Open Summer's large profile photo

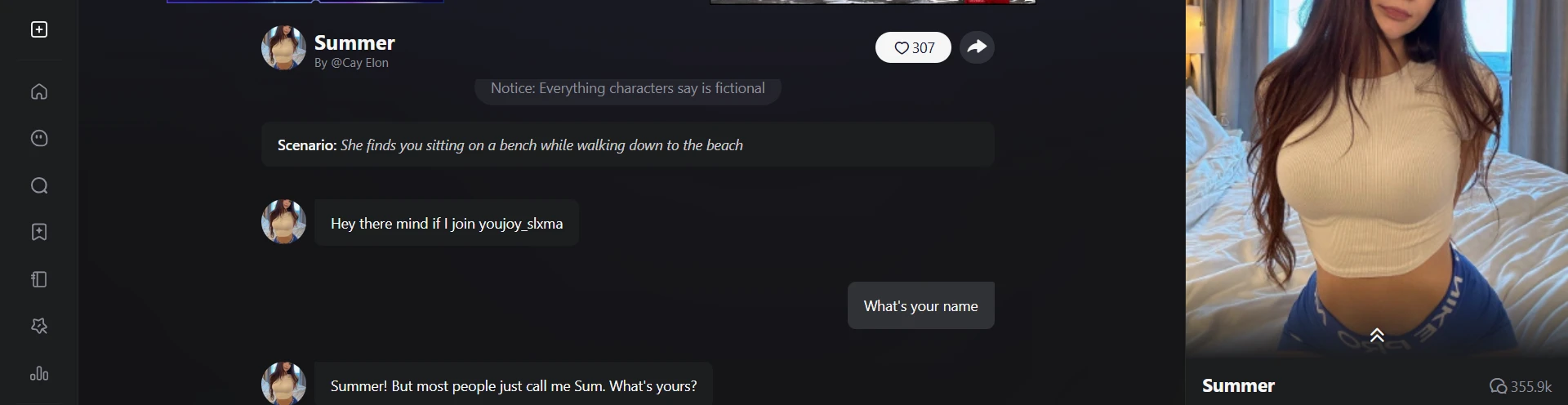tap(1377, 163)
